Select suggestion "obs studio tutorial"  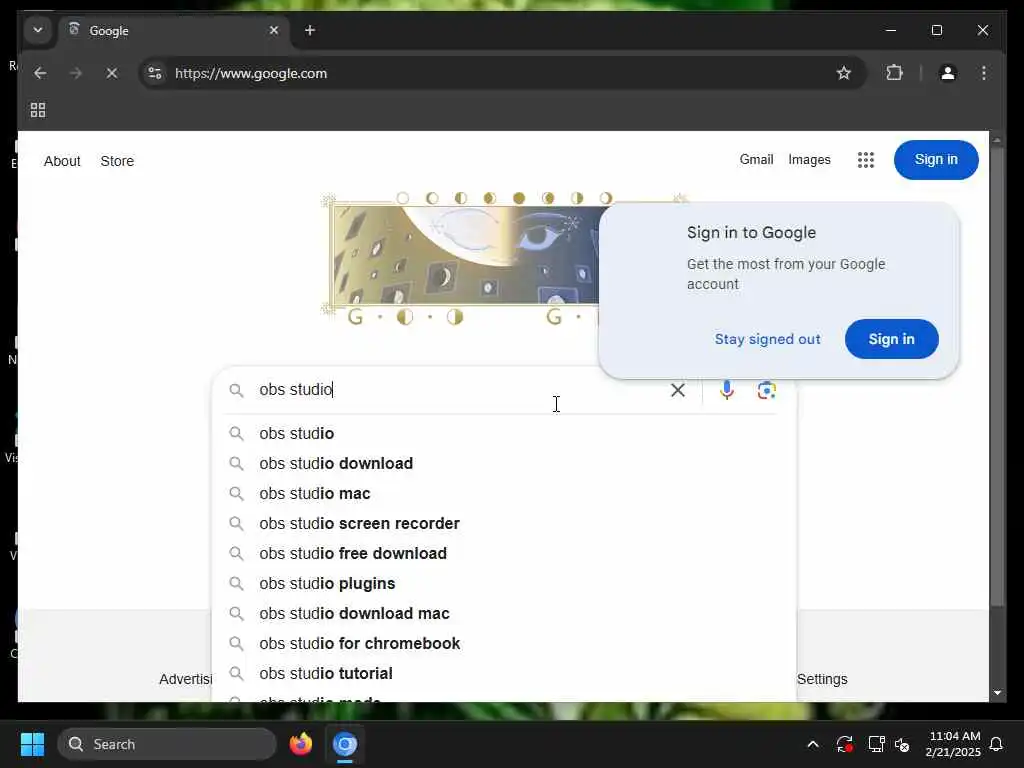click(503, 674)
